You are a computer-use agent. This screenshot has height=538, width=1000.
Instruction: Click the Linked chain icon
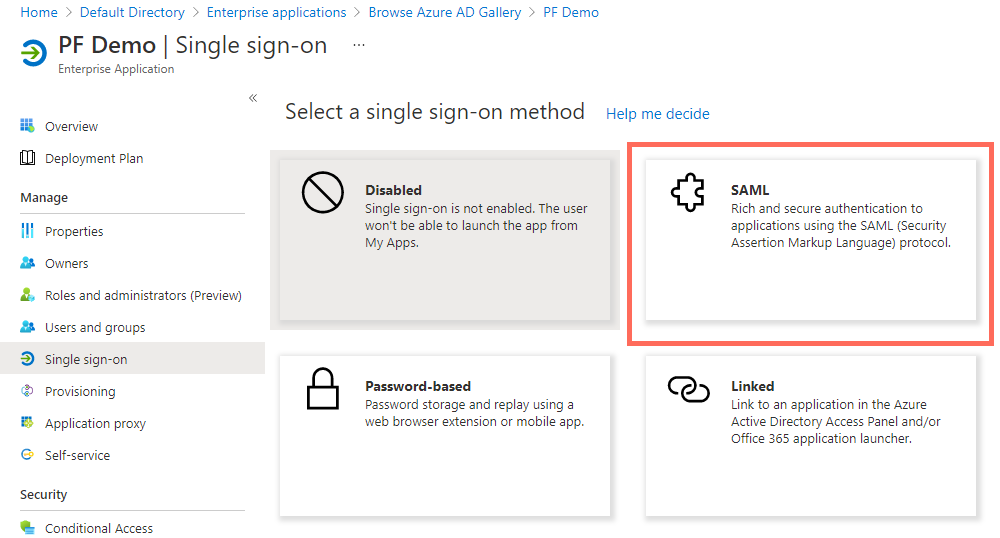[688, 389]
